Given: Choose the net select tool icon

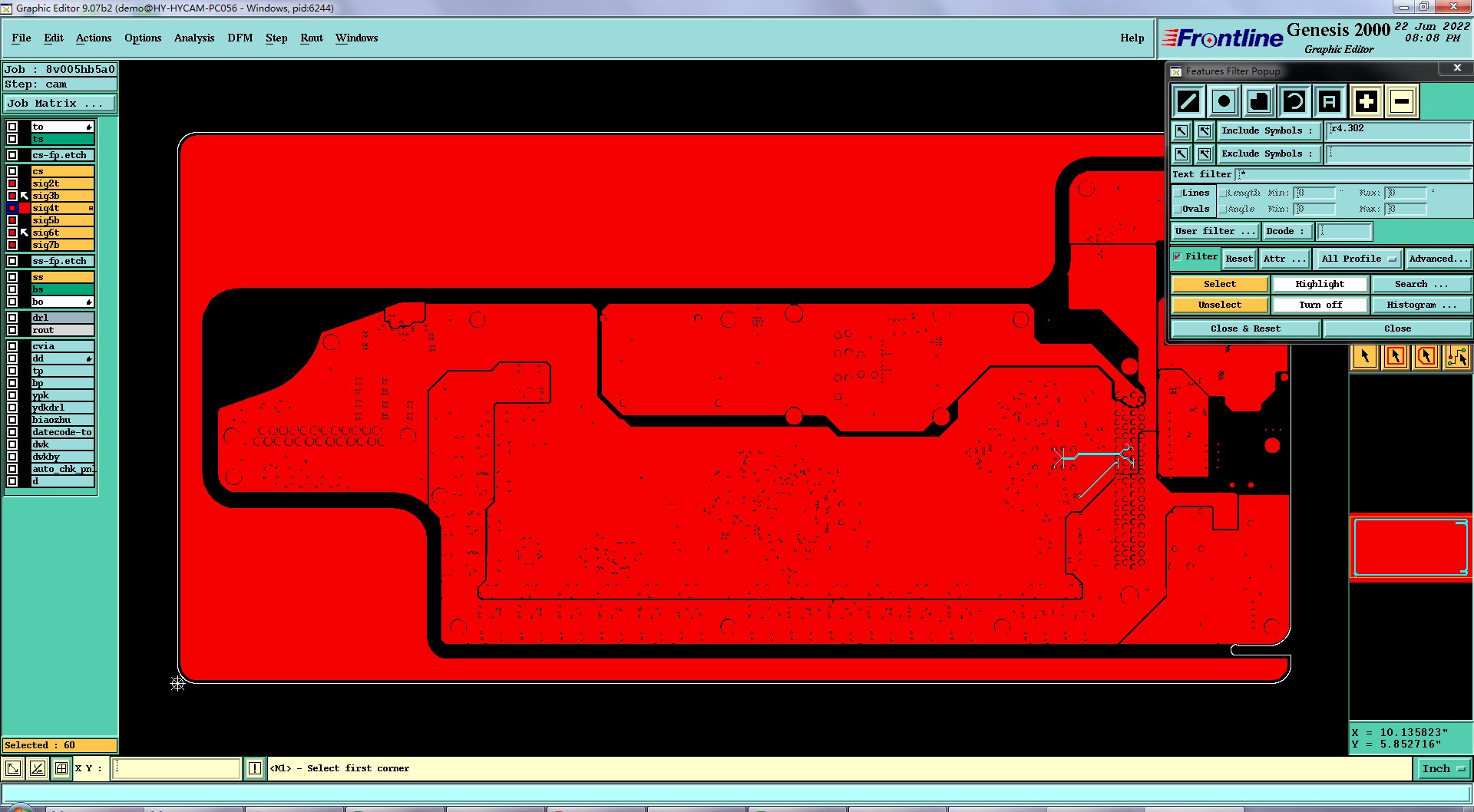Looking at the screenshot, I should (x=1456, y=357).
